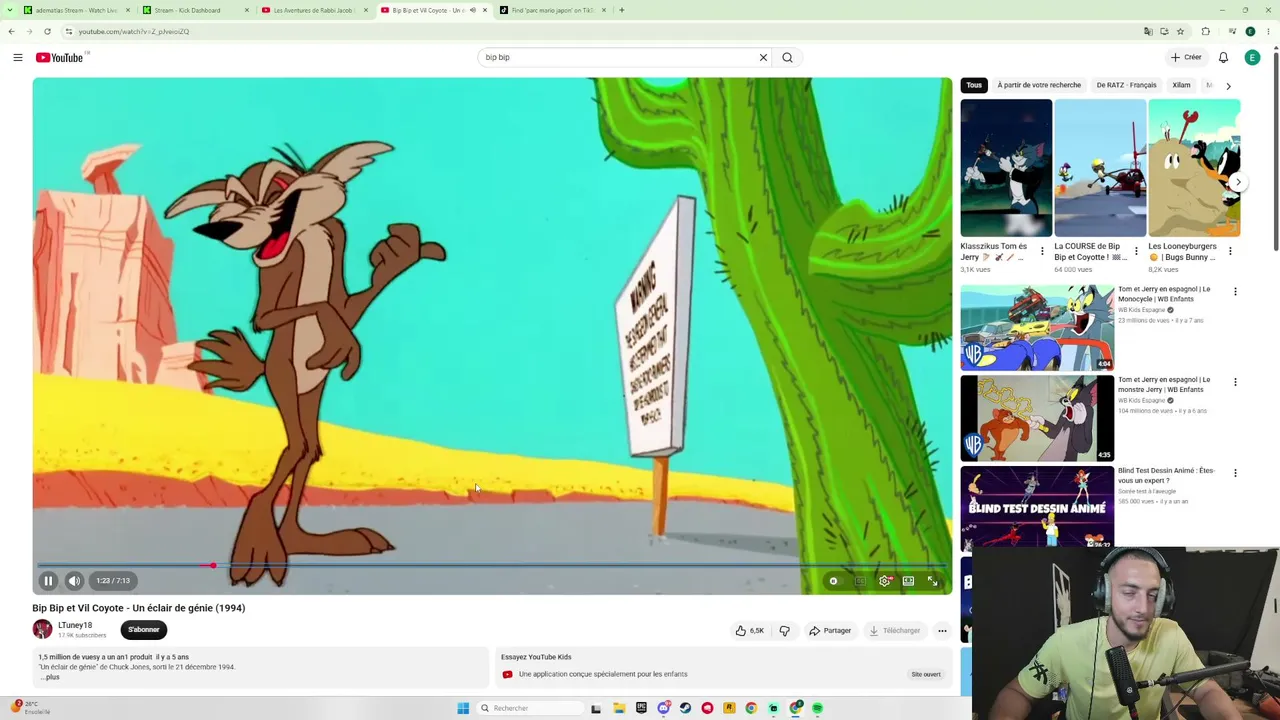Mute the video volume
This screenshot has height=720, width=1280.
(x=74, y=581)
